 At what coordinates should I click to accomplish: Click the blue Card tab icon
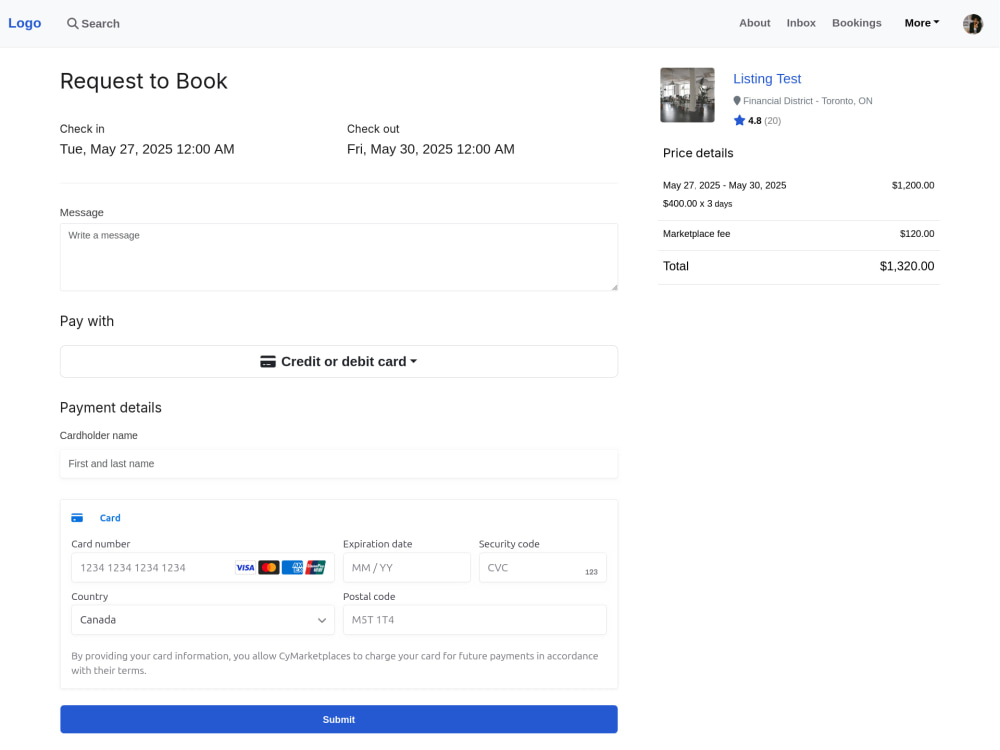point(77,518)
